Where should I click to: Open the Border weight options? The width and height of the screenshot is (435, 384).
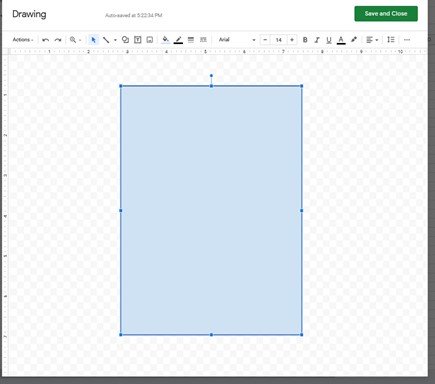(x=191, y=40)
